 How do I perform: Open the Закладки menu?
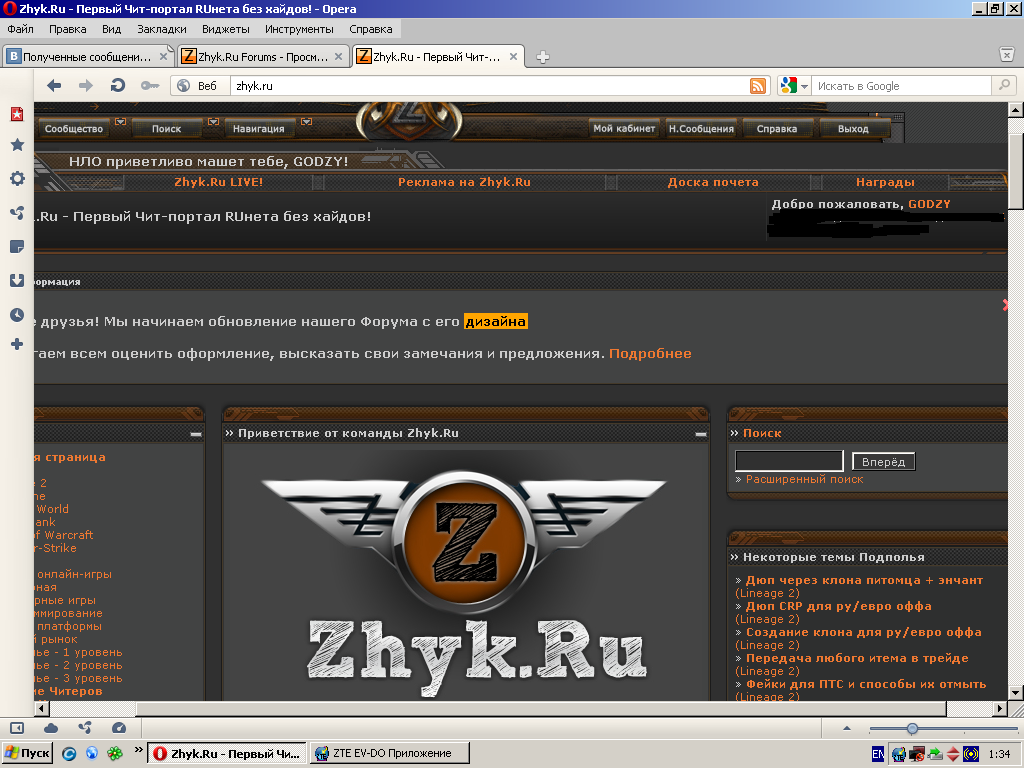pos(161,29)
